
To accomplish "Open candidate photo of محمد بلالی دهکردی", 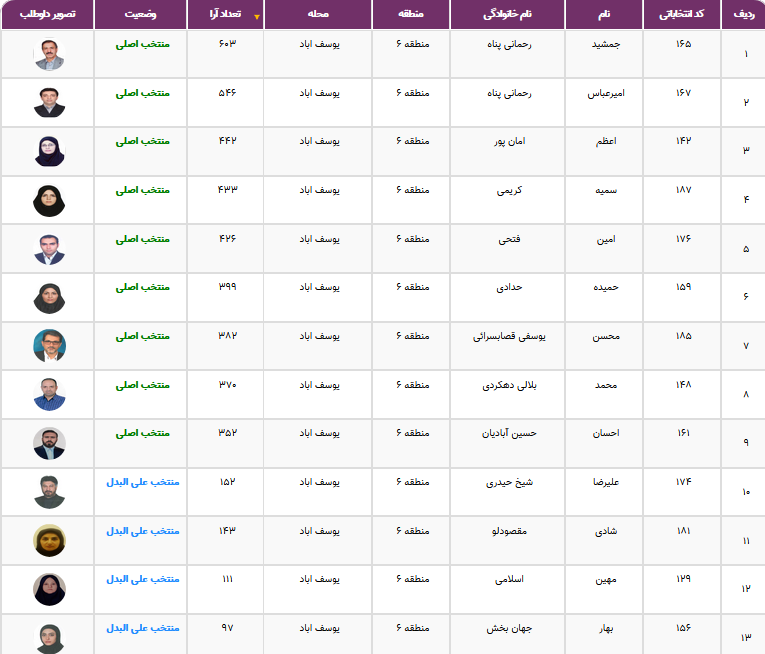I will [x=49, y=394].
